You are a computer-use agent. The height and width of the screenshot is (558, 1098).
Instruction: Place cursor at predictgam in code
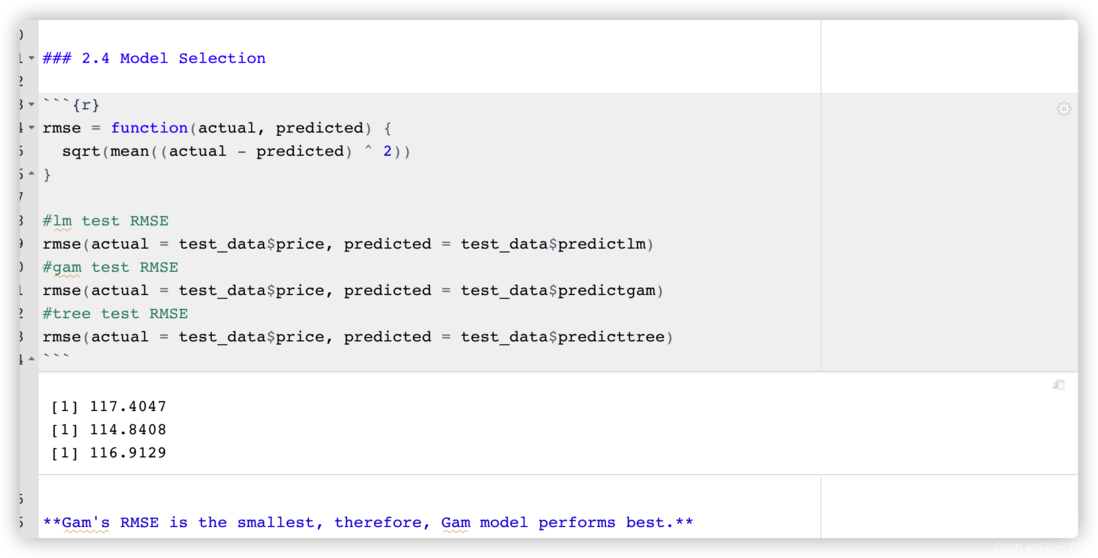[607, 291]
